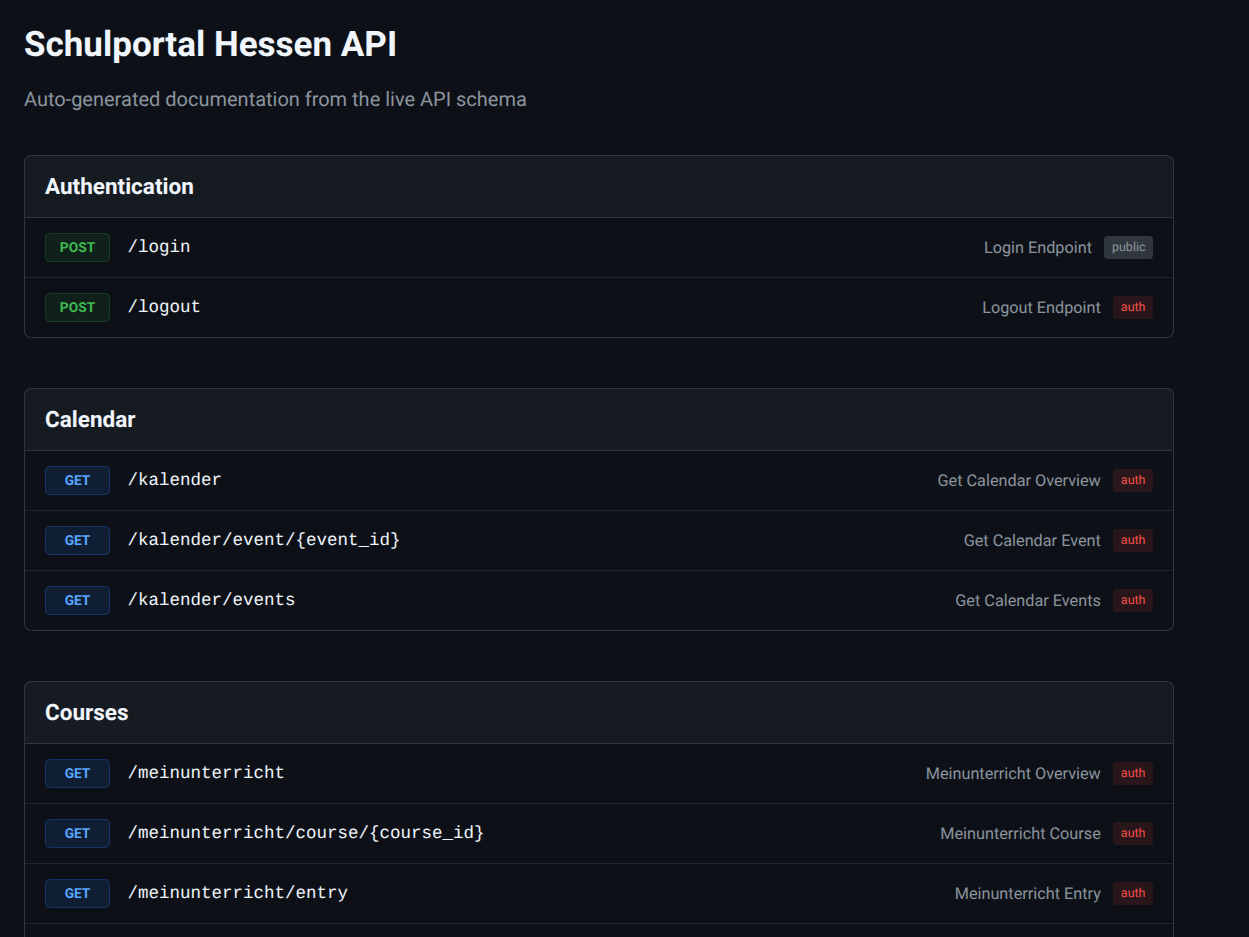Viewport: 1249px width, 937px height.
Task: Click the public tag on Login Endpoint
Action: [1128, 247]
